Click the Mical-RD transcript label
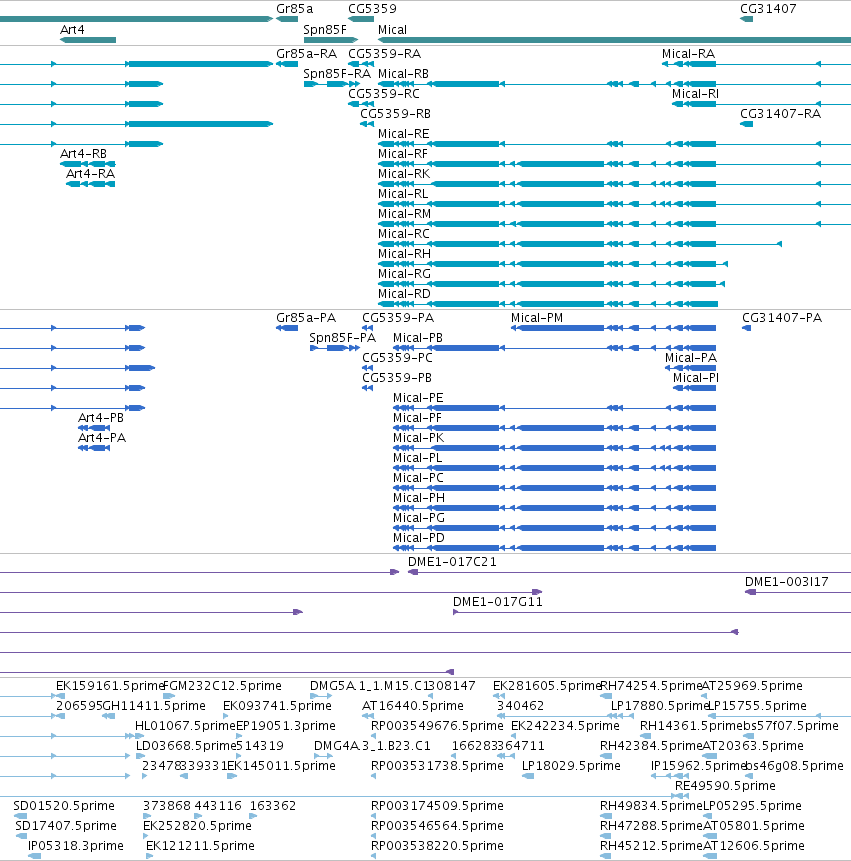This screenshot has width=851, height=861. [x=404, y=294]
